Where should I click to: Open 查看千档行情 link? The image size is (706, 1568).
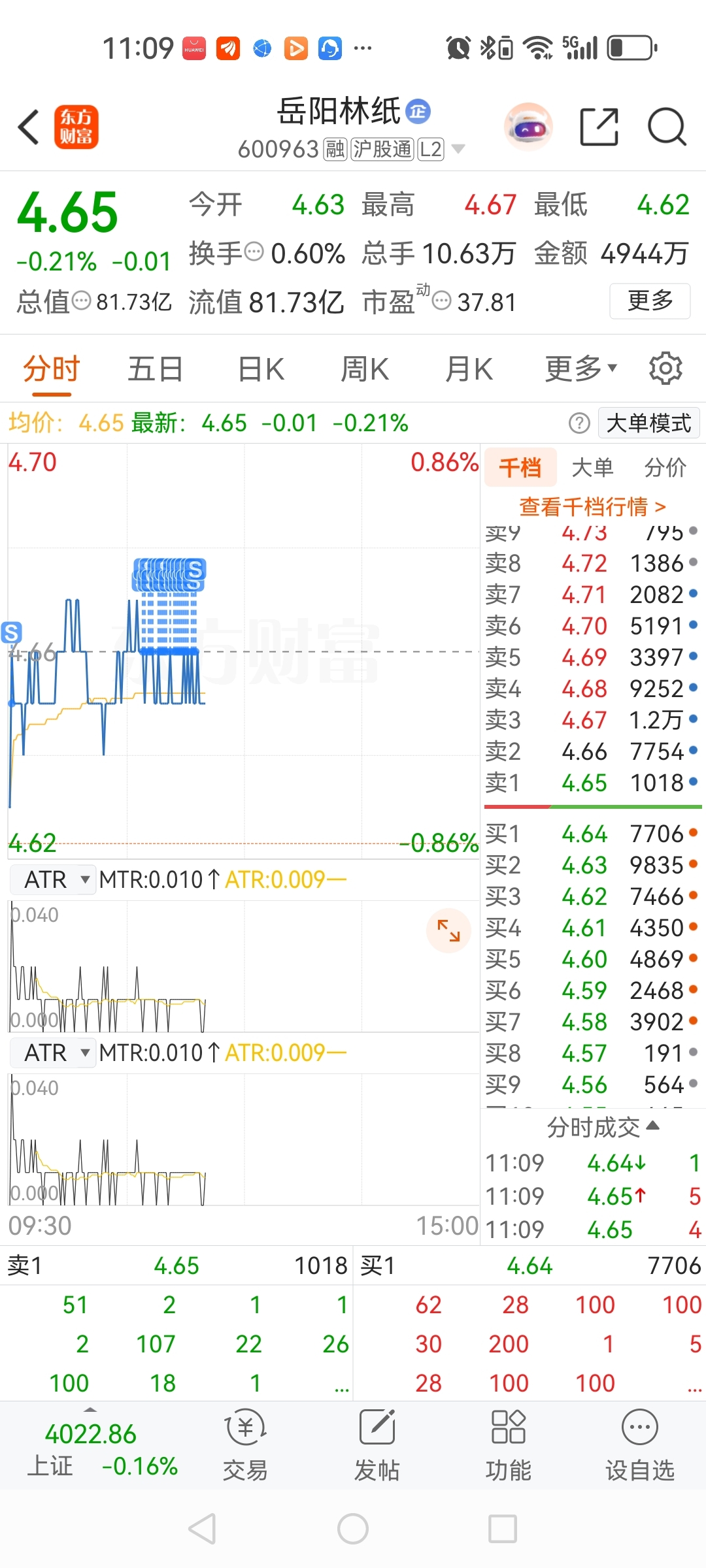pyautogui.click(x=593, y=506)
